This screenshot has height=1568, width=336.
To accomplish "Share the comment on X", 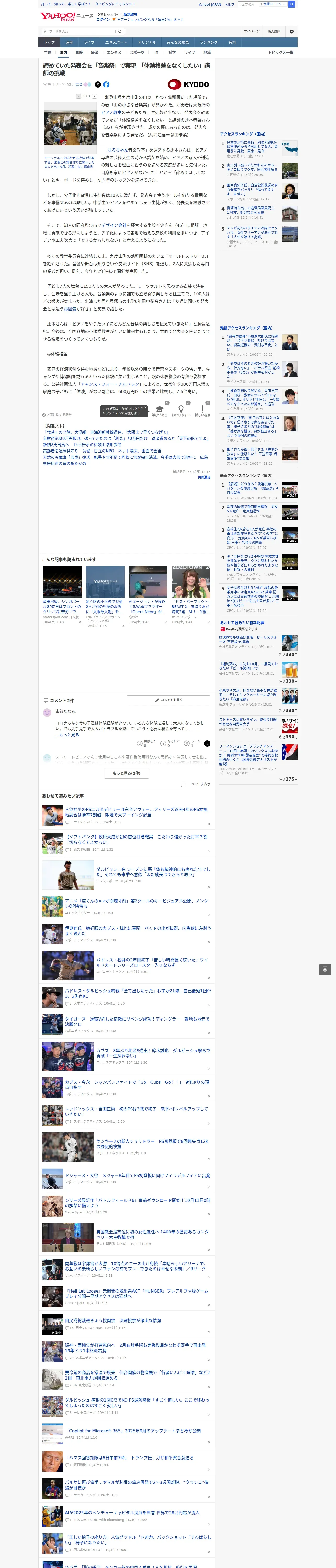I will (207, 743).
